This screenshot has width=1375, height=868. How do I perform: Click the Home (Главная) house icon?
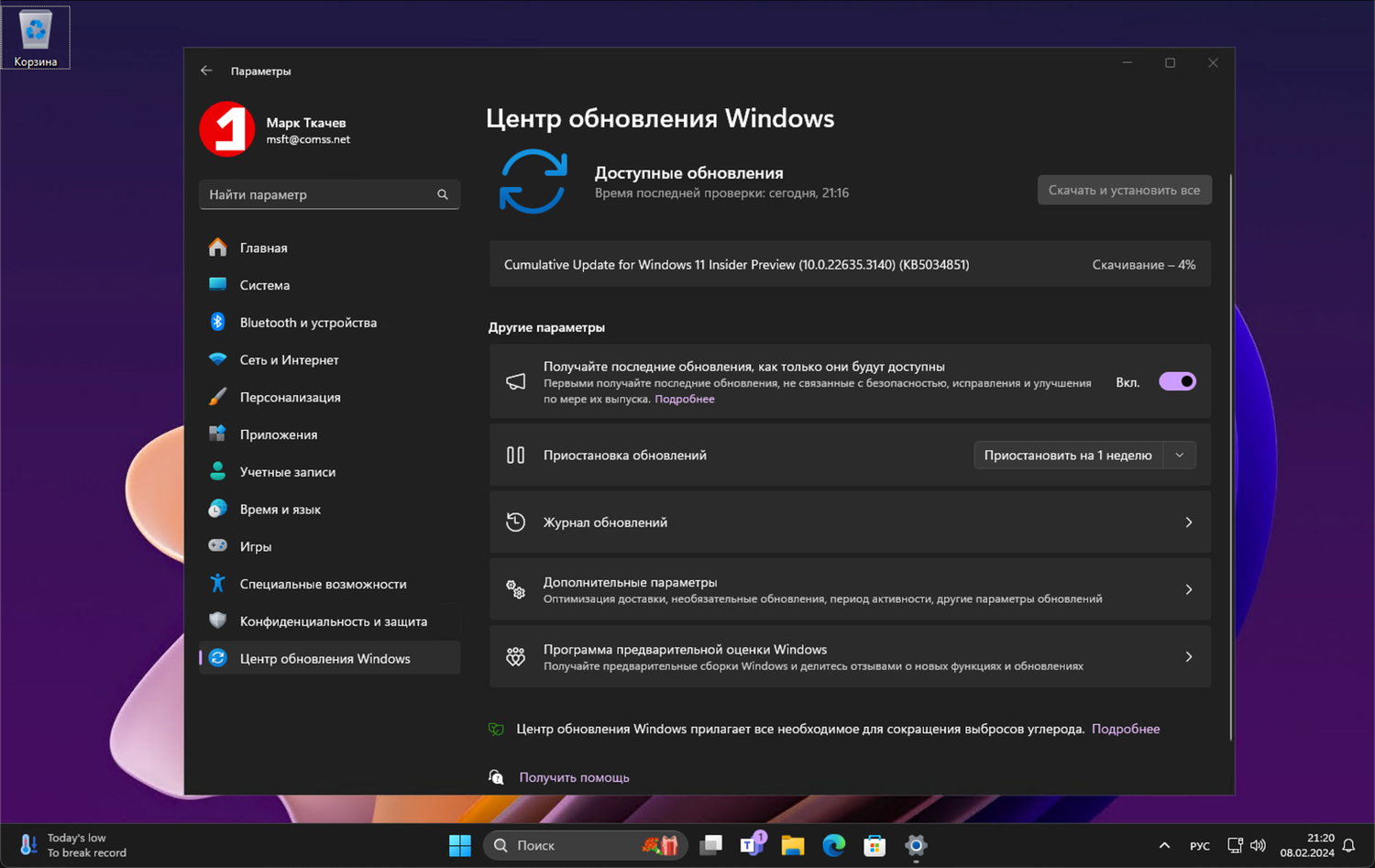click(x=217, y=247)
